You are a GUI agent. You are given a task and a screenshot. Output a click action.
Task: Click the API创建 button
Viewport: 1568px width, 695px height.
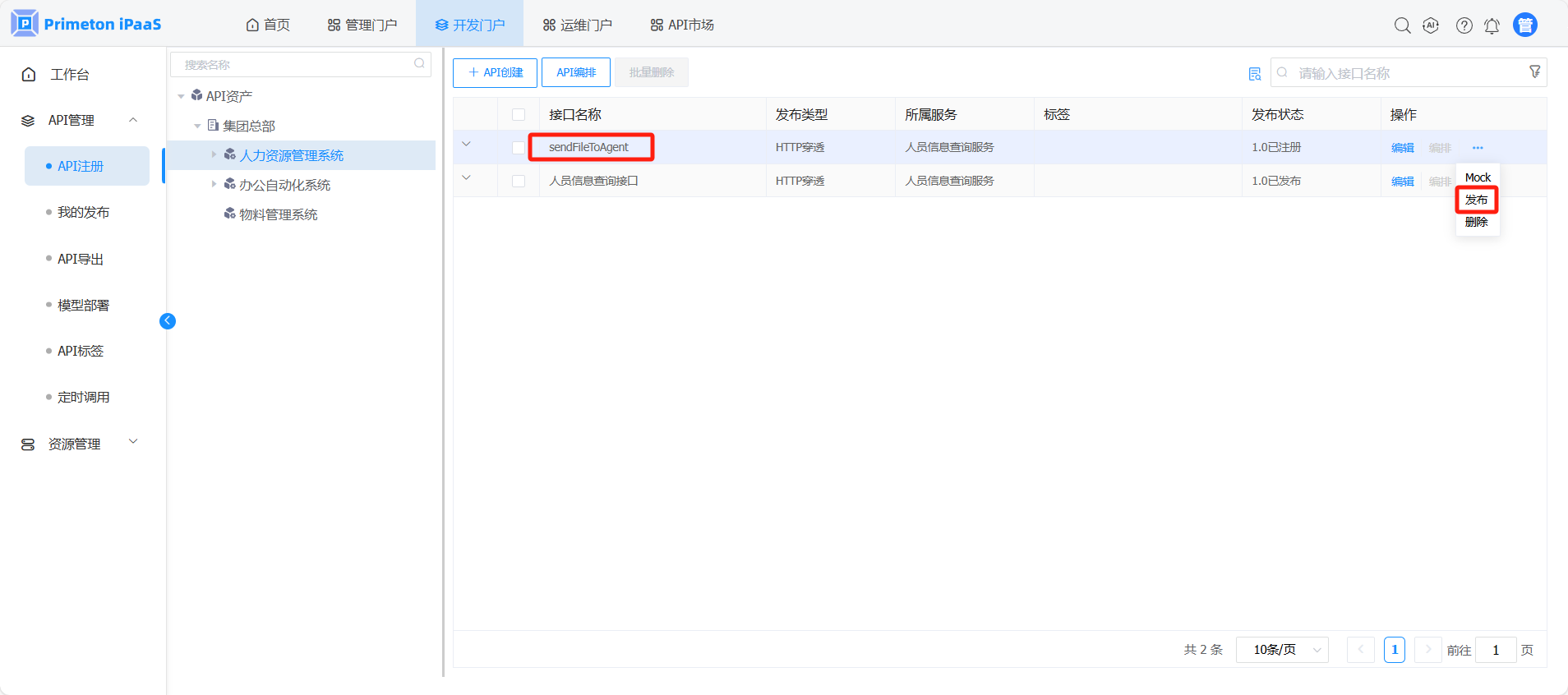pyautogui.click(x=495, y=72)
